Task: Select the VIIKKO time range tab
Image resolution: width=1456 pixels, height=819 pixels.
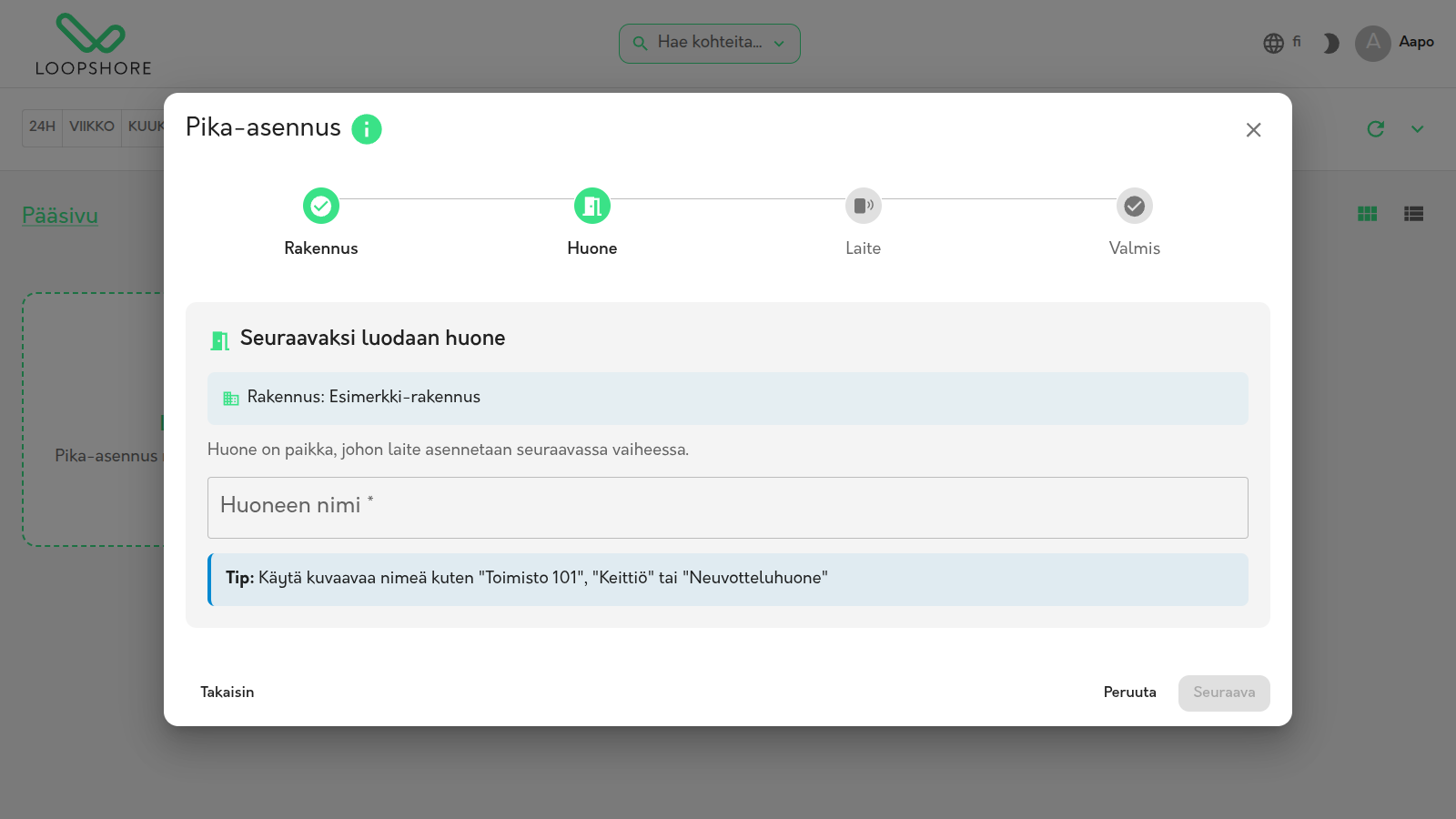Action: point(92,126)
